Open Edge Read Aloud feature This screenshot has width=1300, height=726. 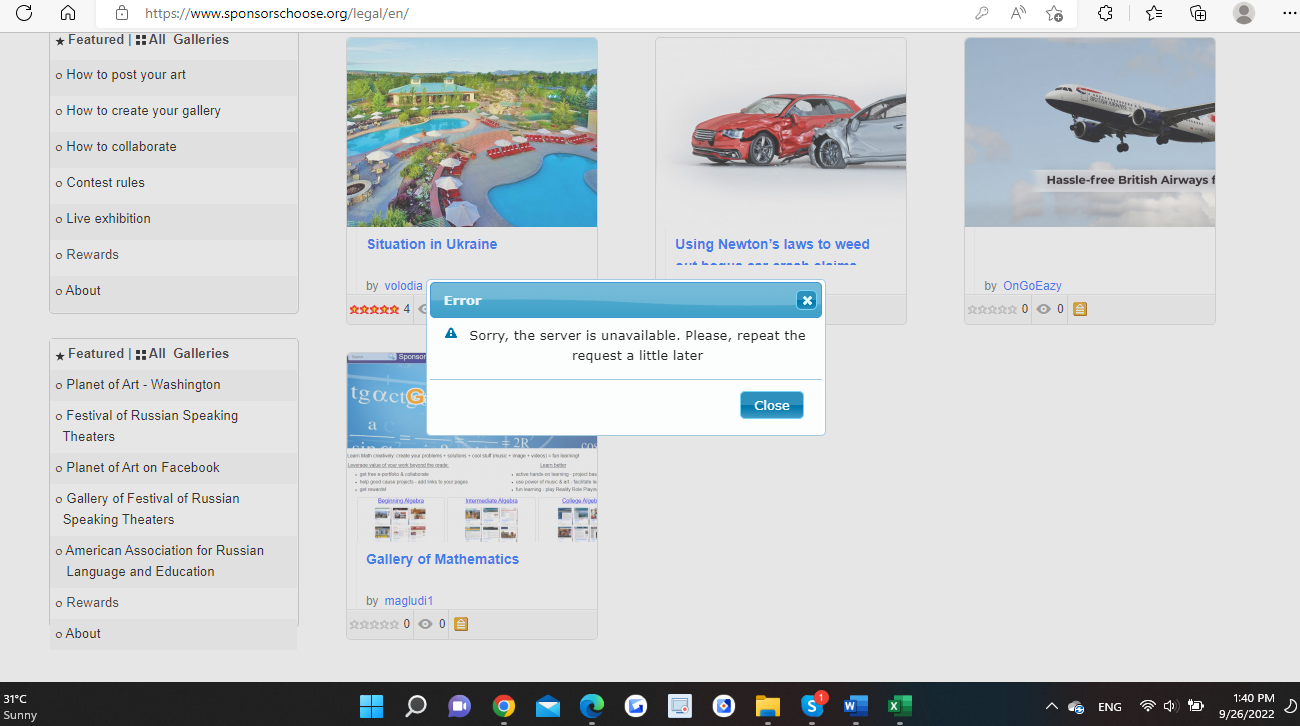click(1018, 13)
